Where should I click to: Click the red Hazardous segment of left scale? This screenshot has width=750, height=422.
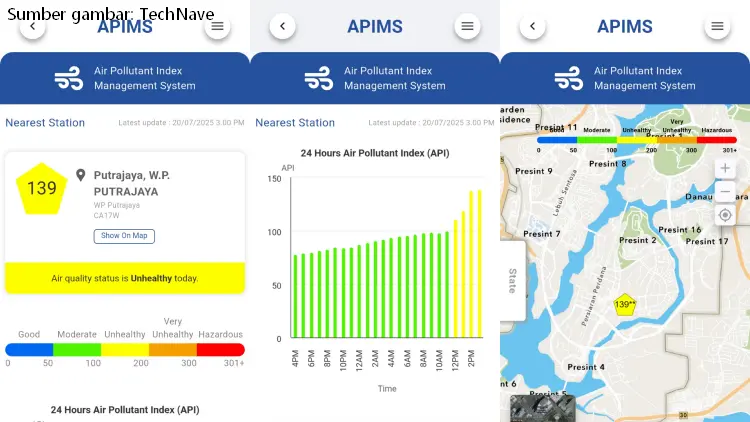point(221,350)
